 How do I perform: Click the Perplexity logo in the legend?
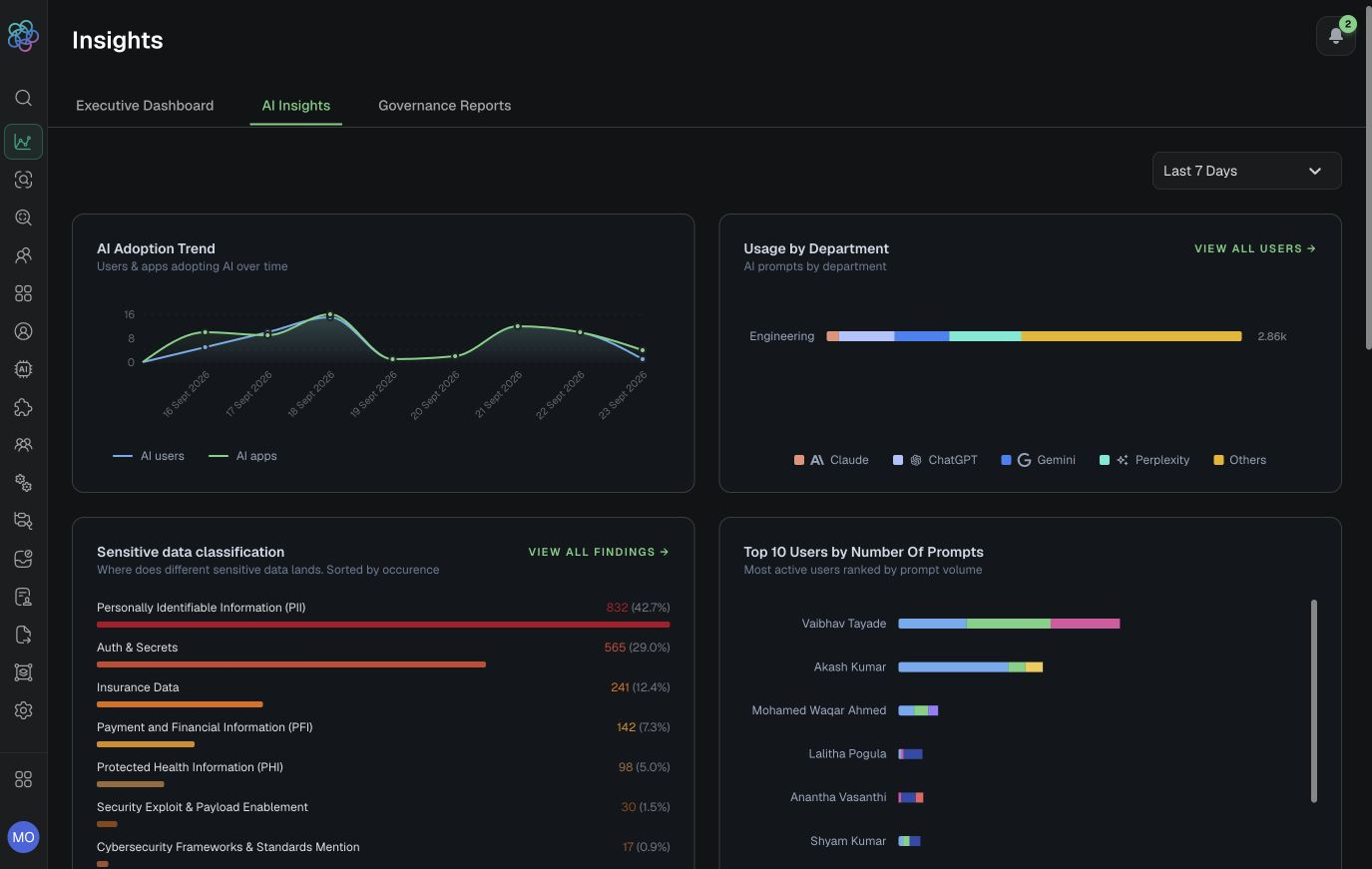coord(1123,460)
